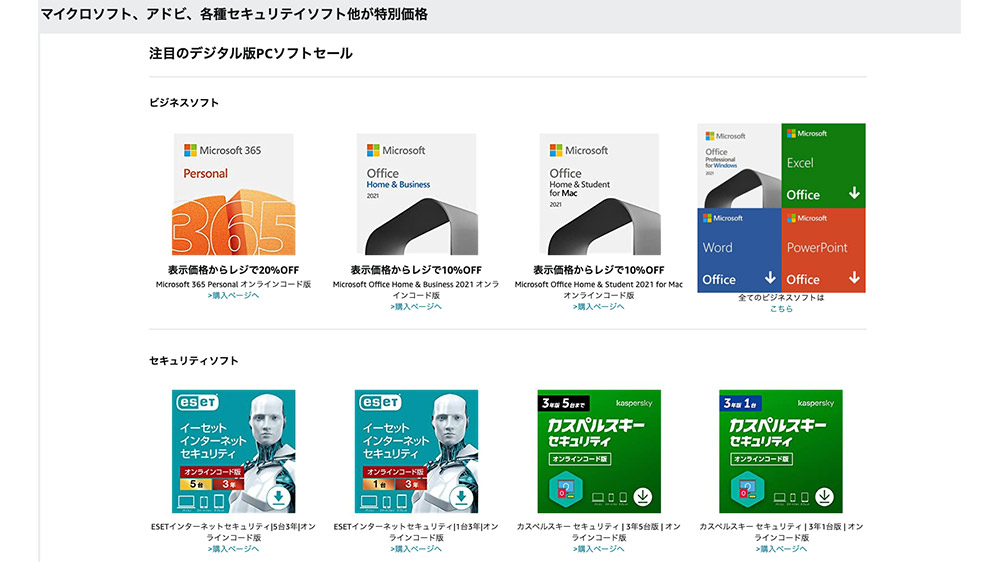Click the Office Home & Business 2021 title text
Viewport: 1000px width, 562px height.
(x=416, y=290)
